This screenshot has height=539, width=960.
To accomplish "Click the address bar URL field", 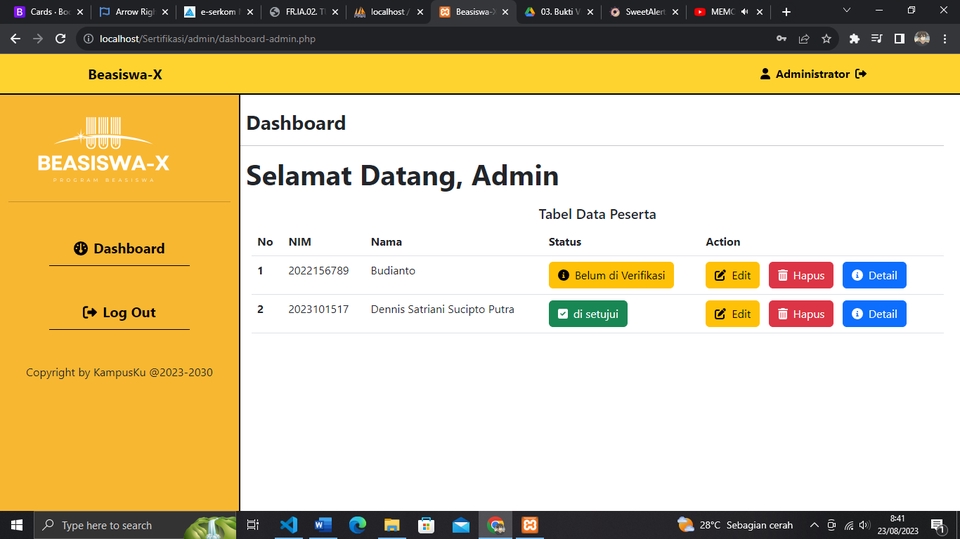I will (x=429, y=39).
